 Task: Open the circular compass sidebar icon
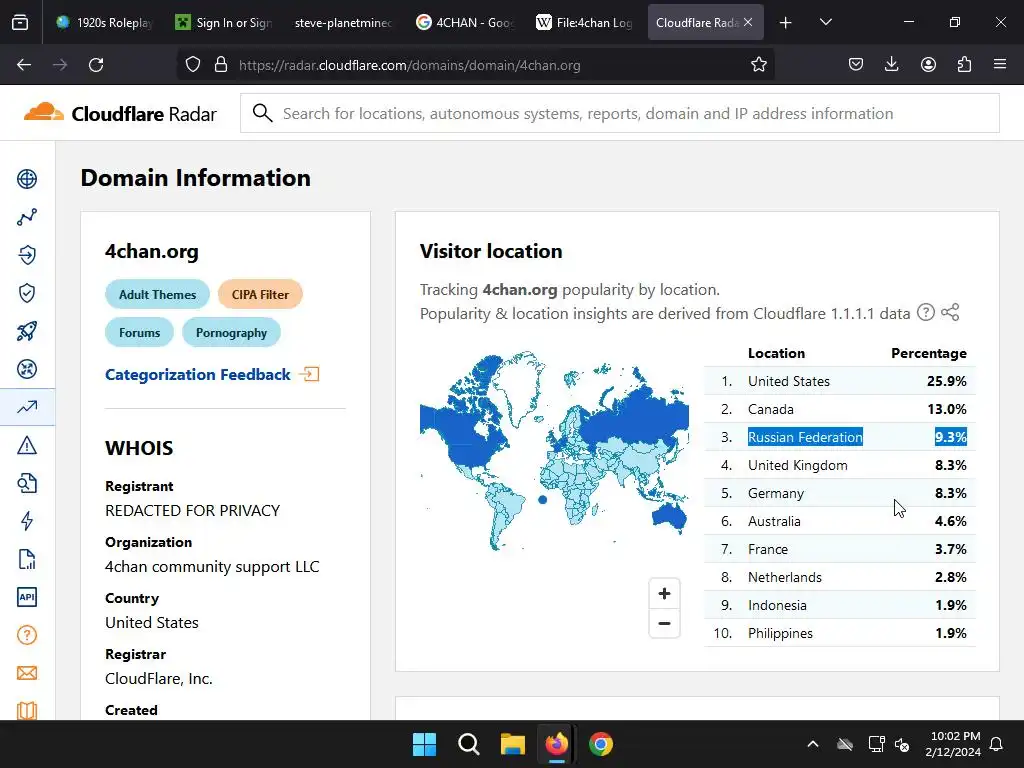[x=27, y=369]
